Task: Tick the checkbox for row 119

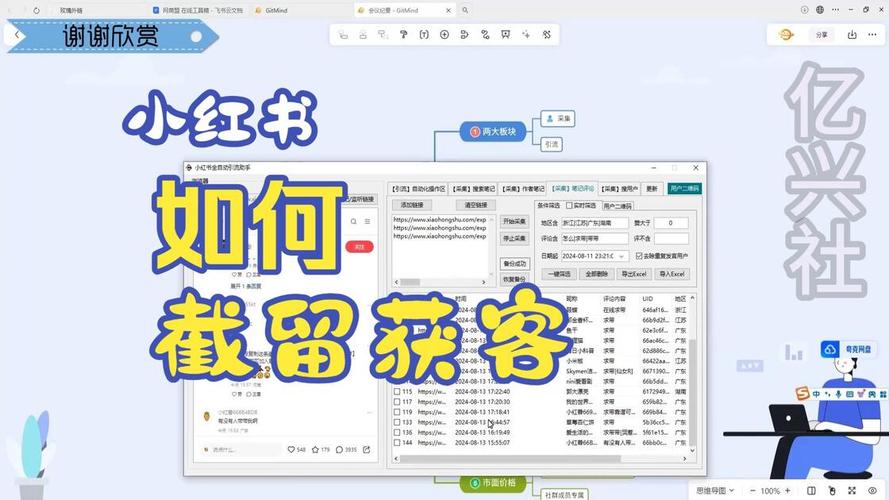Action: coord(397,412)
